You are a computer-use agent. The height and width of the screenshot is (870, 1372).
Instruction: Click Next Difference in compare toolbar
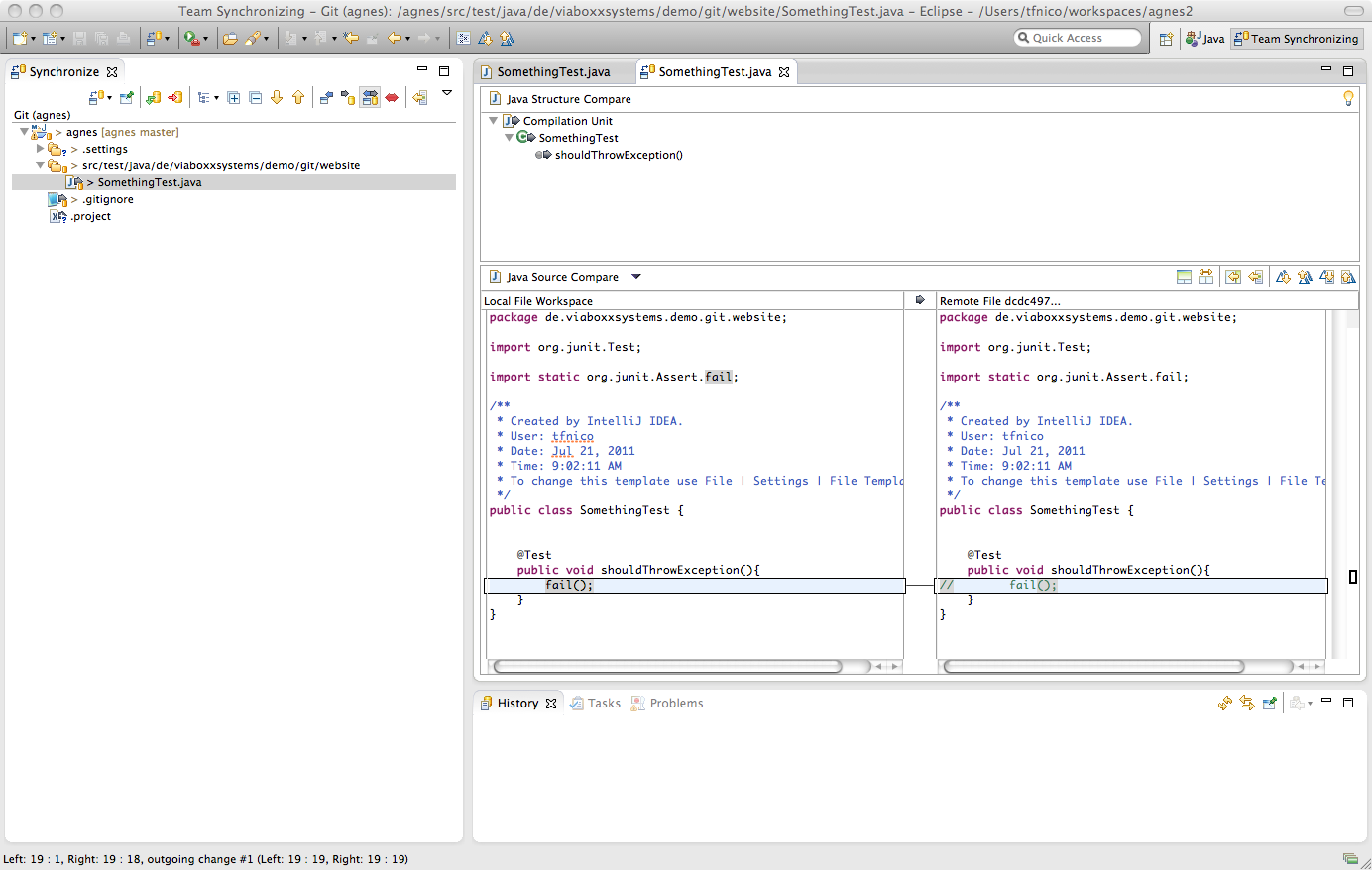1283,277
